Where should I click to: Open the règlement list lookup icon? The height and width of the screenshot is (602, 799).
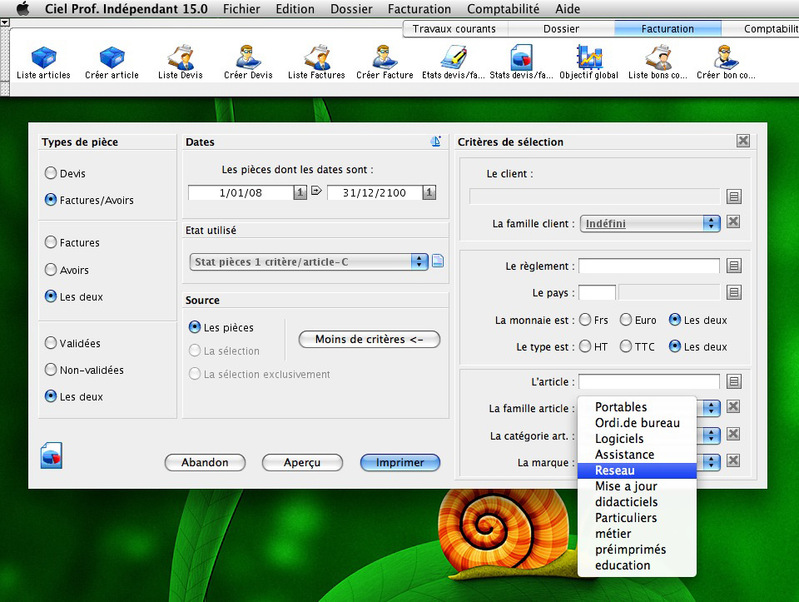pos(734,266)
